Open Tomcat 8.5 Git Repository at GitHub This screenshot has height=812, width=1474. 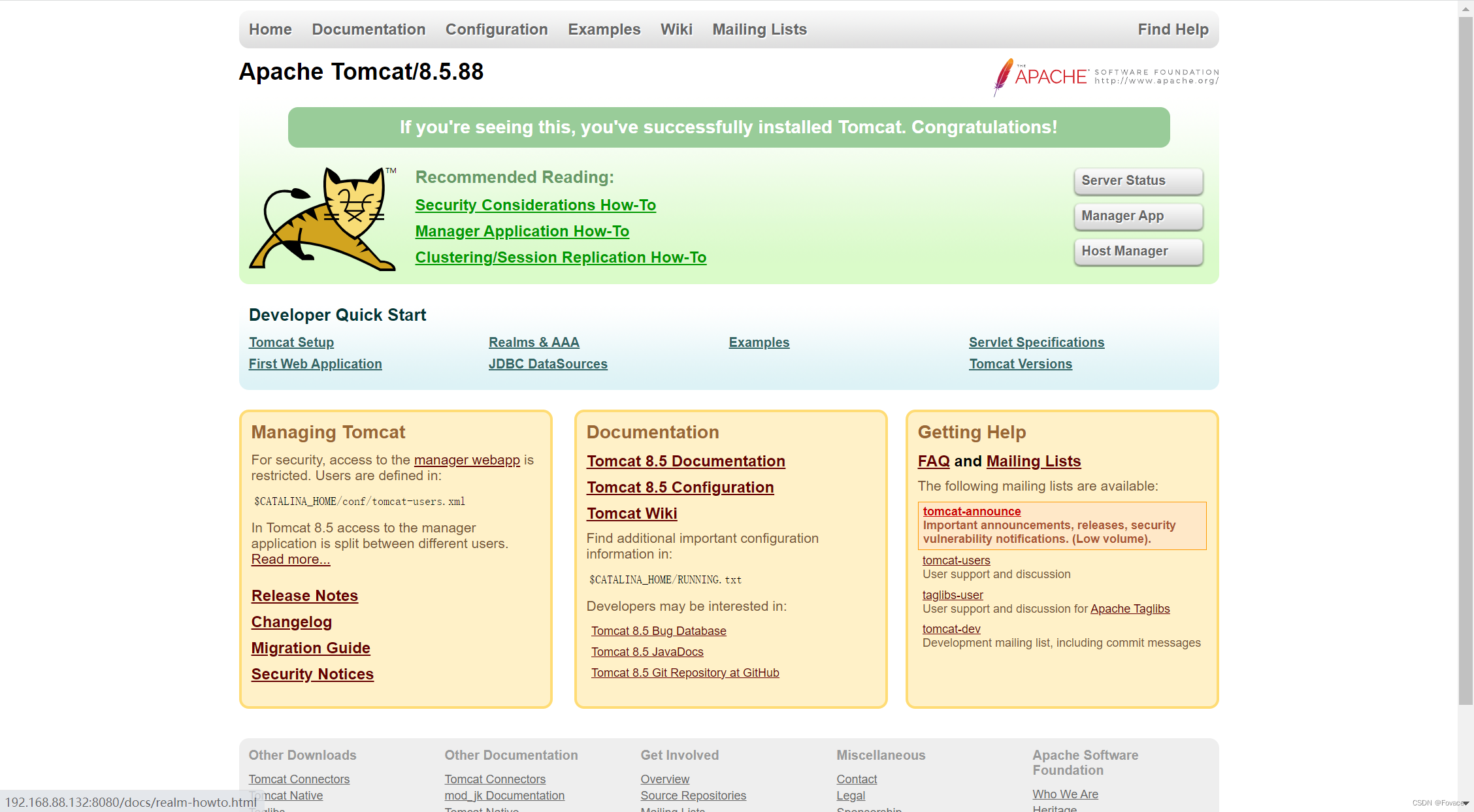685,673
